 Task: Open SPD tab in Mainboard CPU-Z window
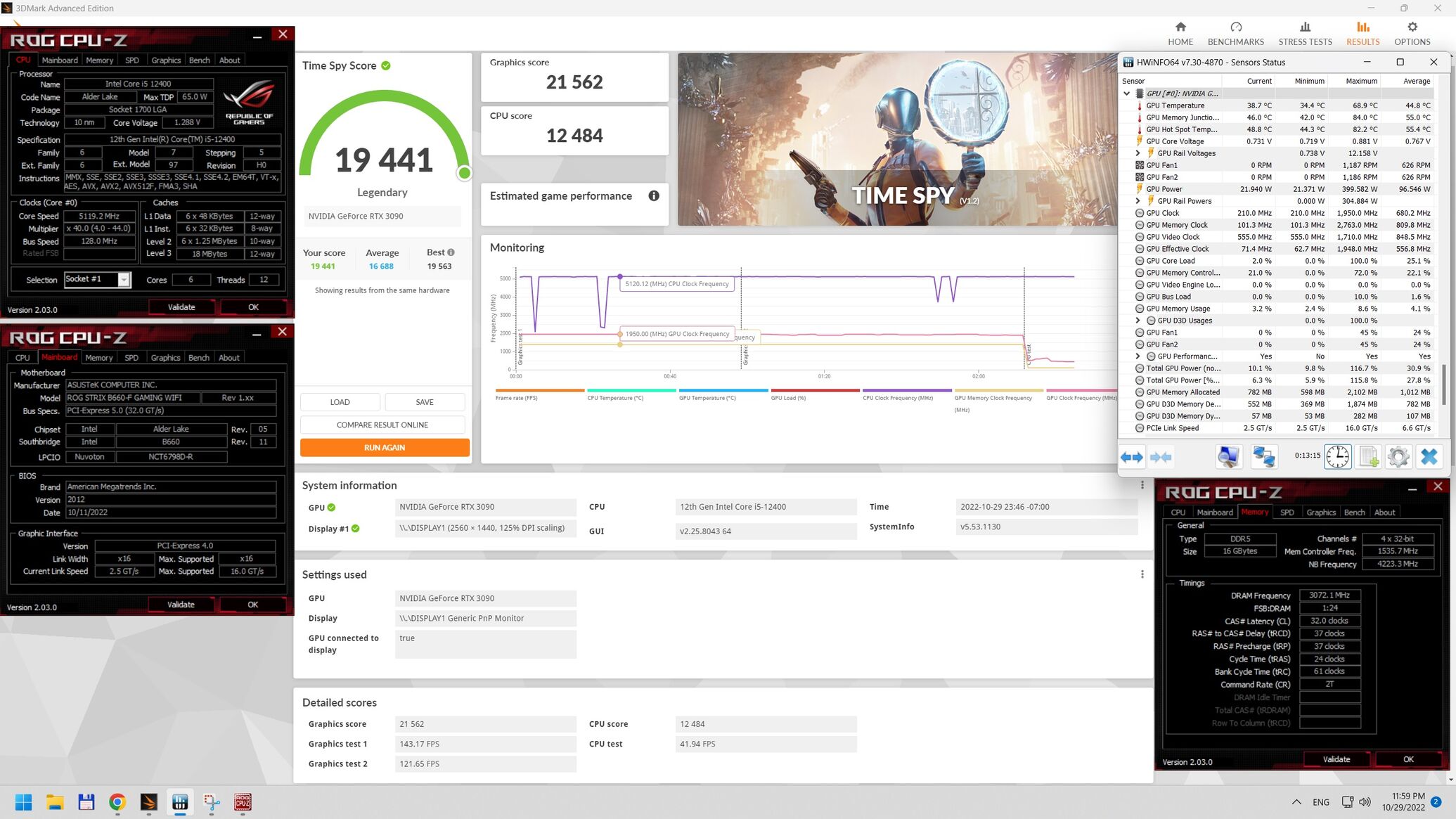coord(131,358)
